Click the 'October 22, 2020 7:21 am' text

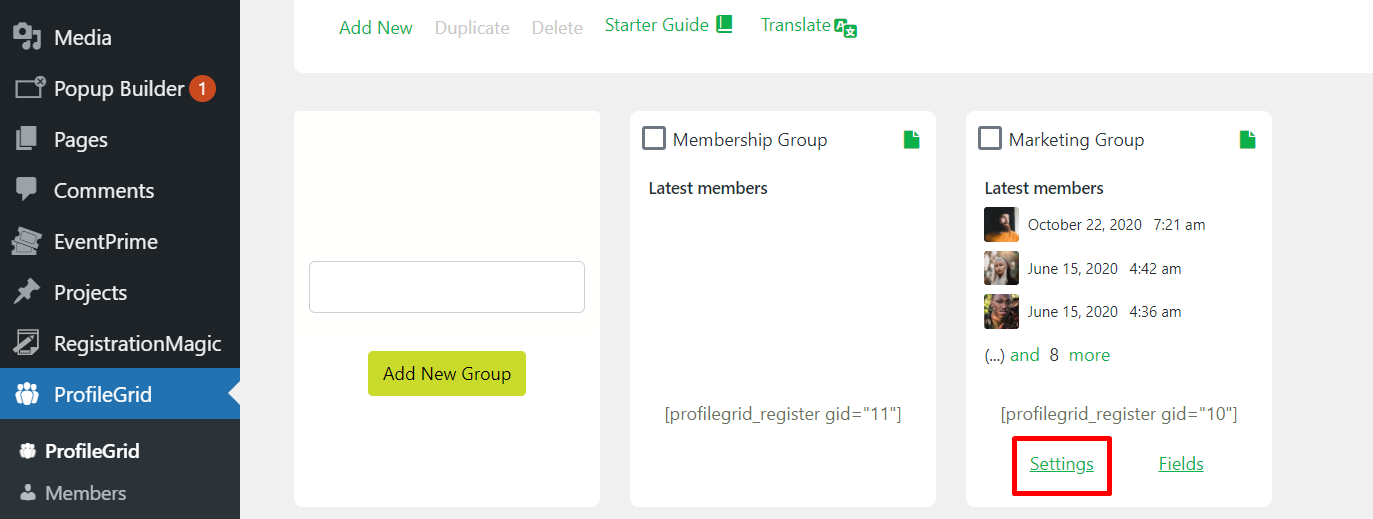click(1116, 225)
